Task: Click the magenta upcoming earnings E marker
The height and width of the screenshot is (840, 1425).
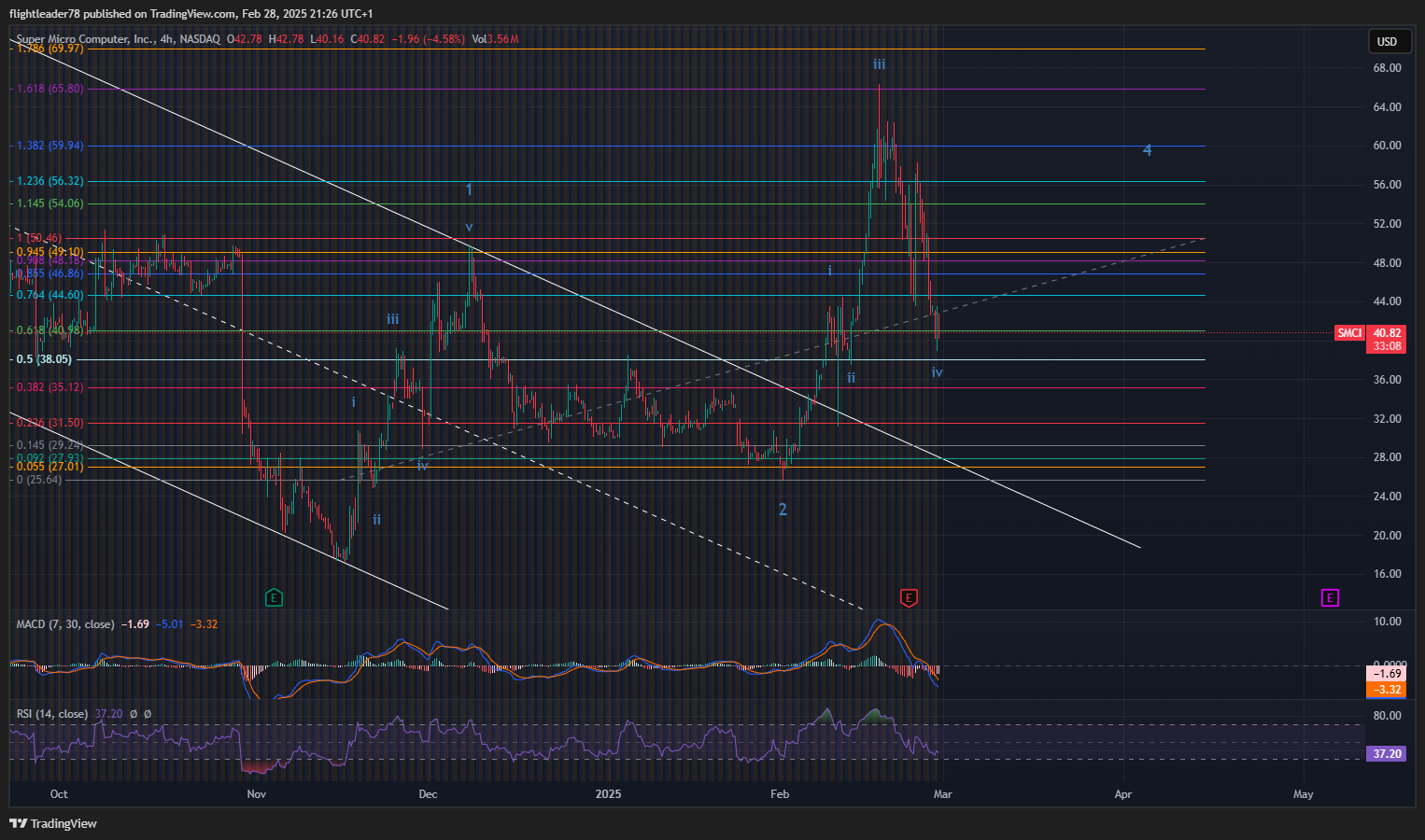Action: [x=1330, y=597]
